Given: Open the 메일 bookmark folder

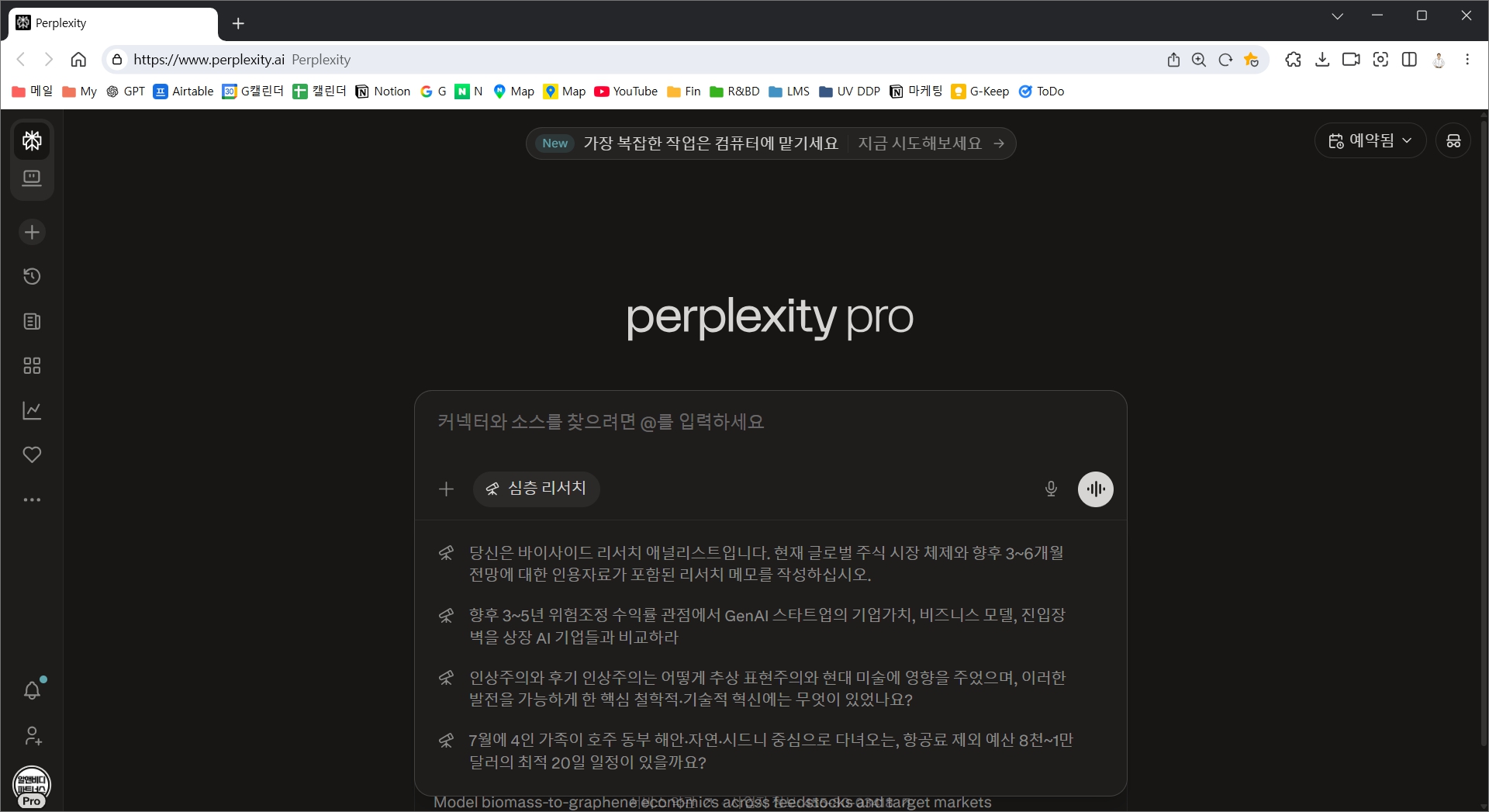Looking at the screenshot, I should [x=33, y=92].
